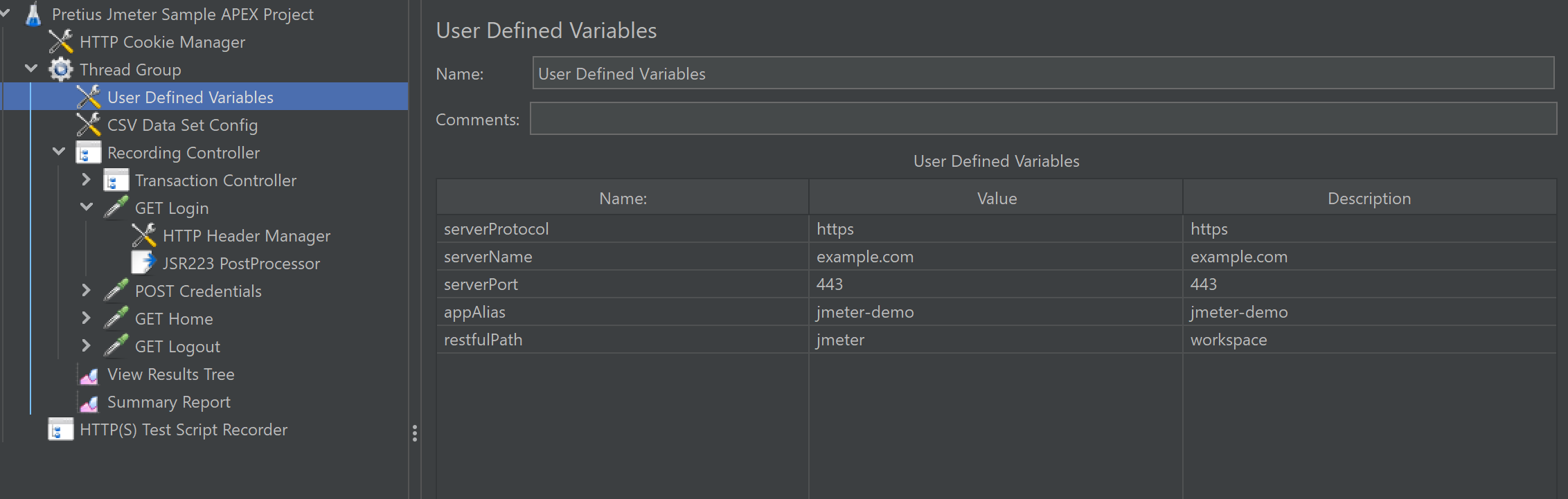Viewport: 1568px width, 499px height.
Task: Click the HTTP Cookie Manager wrench icon
Action: (x=61, y=42)
